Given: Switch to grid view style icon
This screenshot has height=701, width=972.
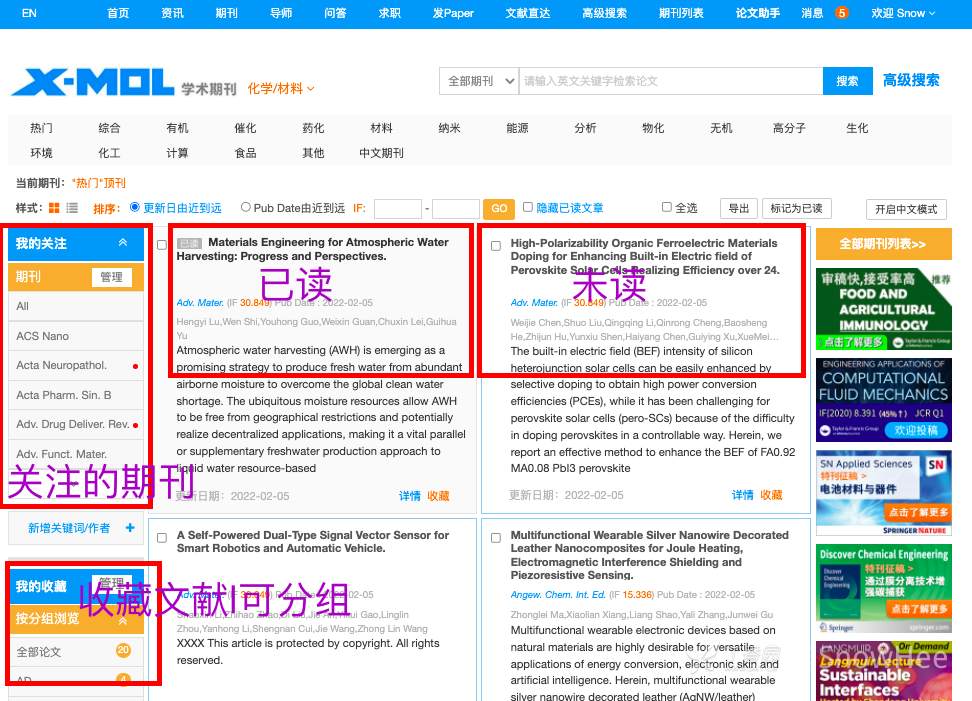Looking at the screenshot, I should (54, 208).
